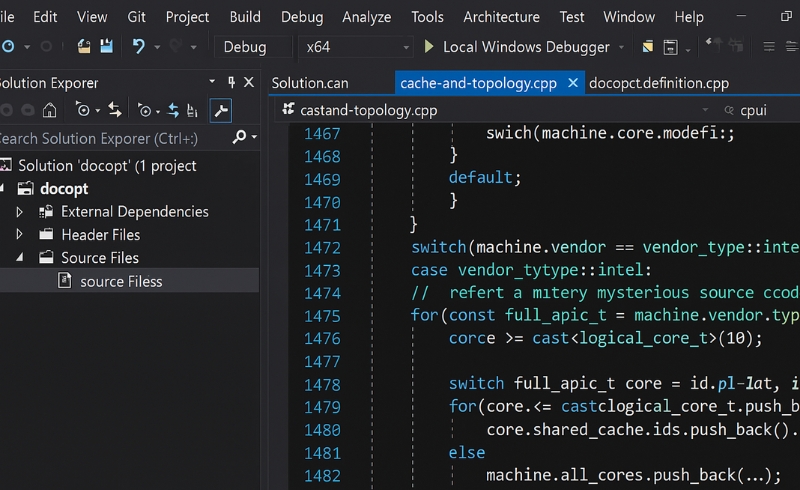The image size is (800, 490).
Task: Open the Tools menu
Action: 427,17
